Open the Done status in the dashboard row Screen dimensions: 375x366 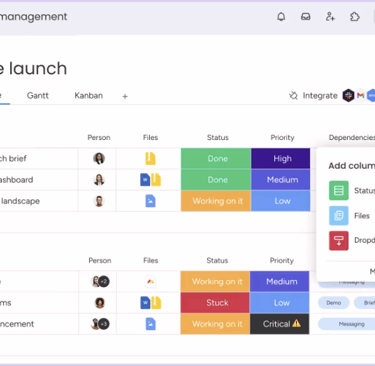216,180
